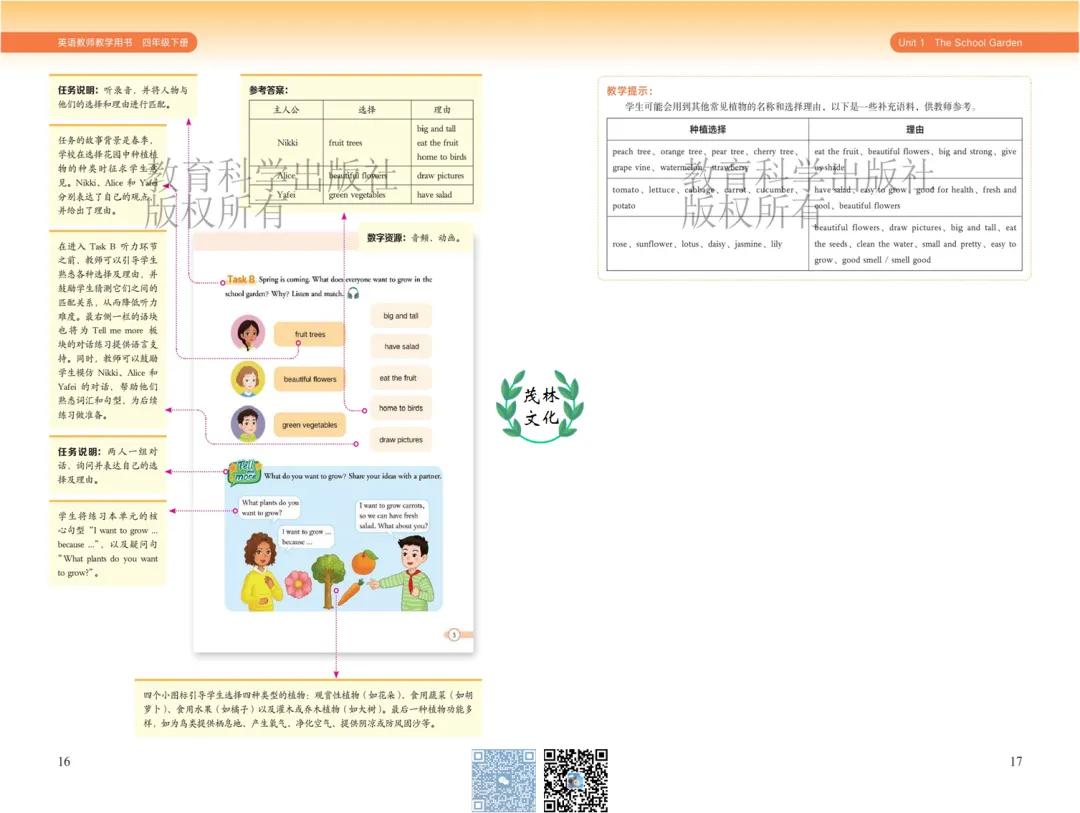Click the pink flower picture
The height and width of the screenshot is (813, 1080).
coord(298,584)
